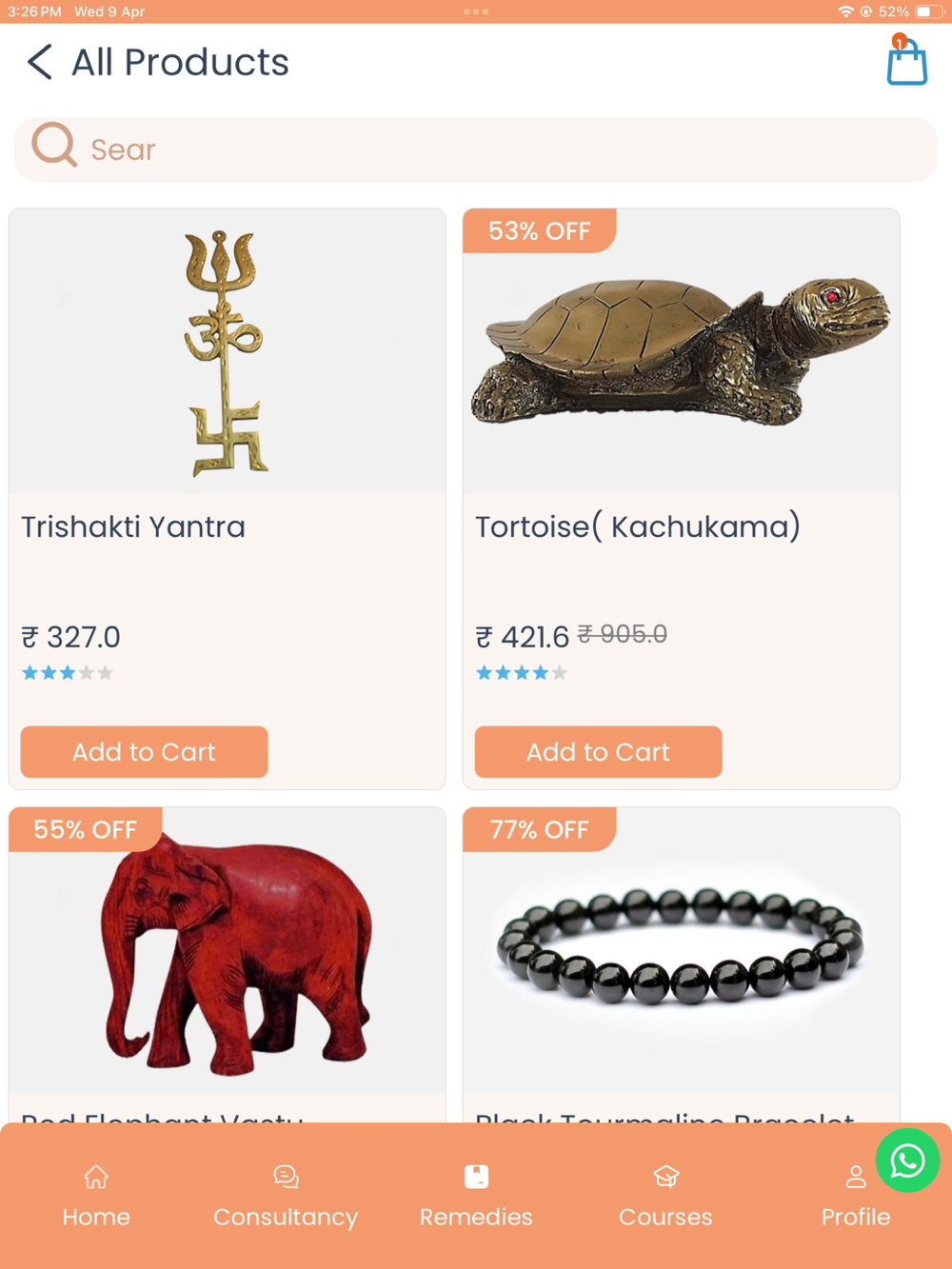
Task: Add Trishakti Yantra to cart
Action: tap(144, 752)
